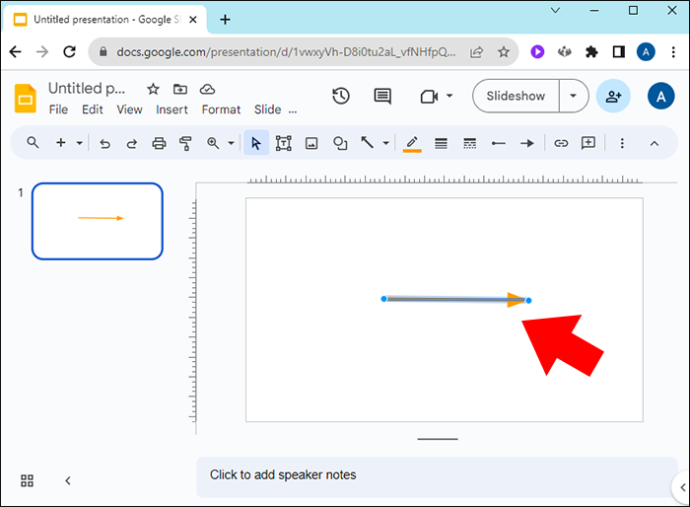Open version history clock icon
690x507 pixels.
coord(341,96)
